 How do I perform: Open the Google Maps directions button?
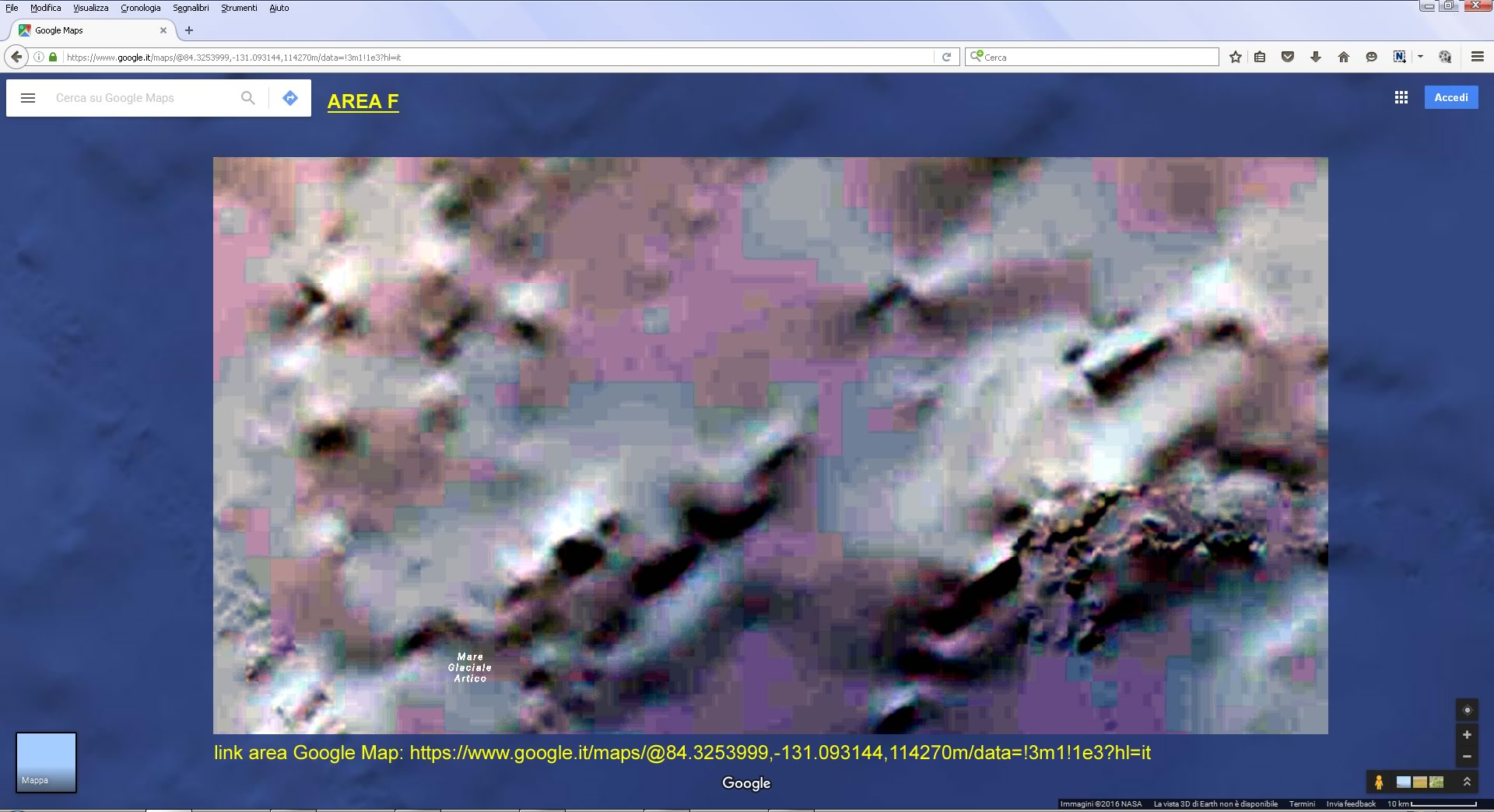click(x=290, y=98)
